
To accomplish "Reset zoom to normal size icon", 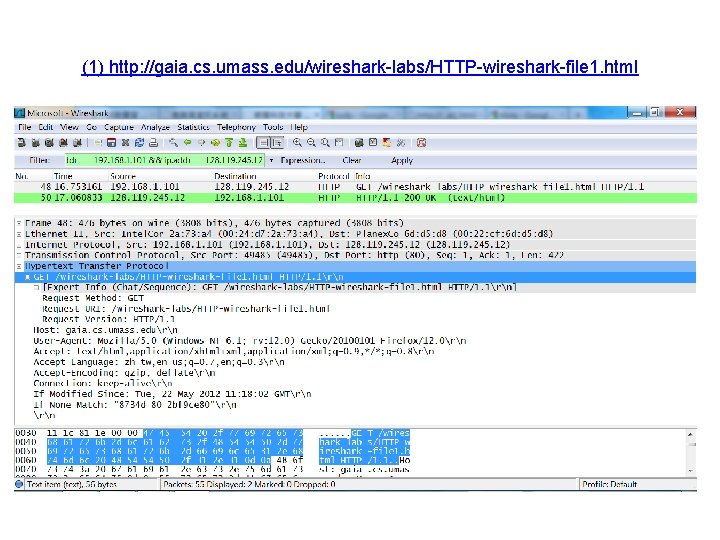I will (325, 143).
